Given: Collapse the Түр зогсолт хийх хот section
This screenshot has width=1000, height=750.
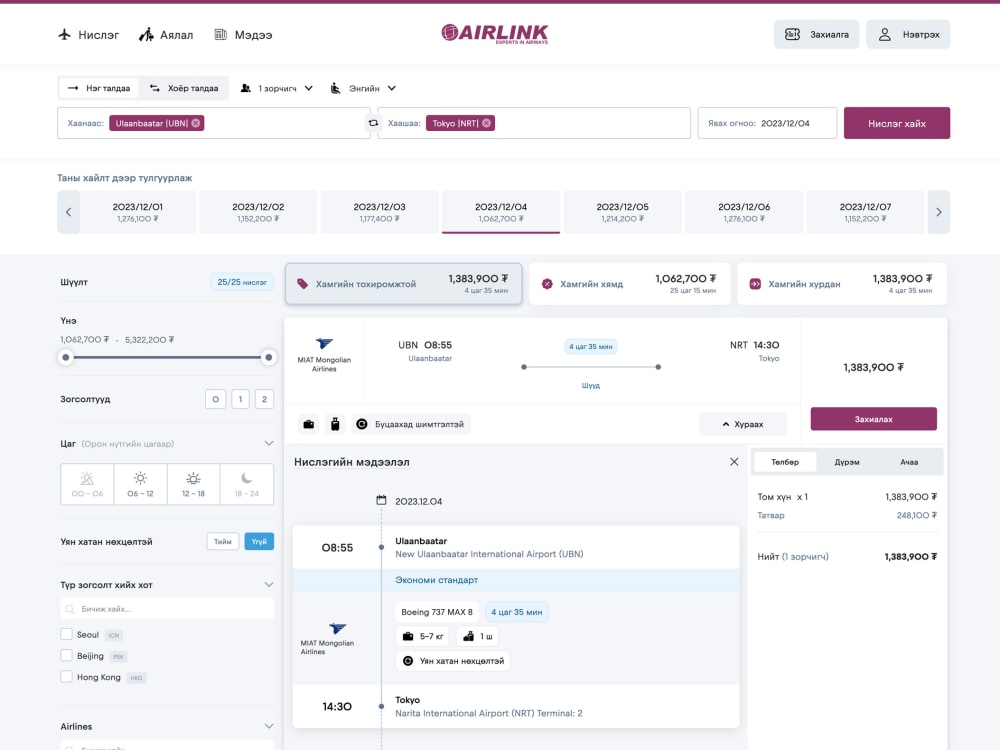Looking at the screenshot, I should pos(269,584).
